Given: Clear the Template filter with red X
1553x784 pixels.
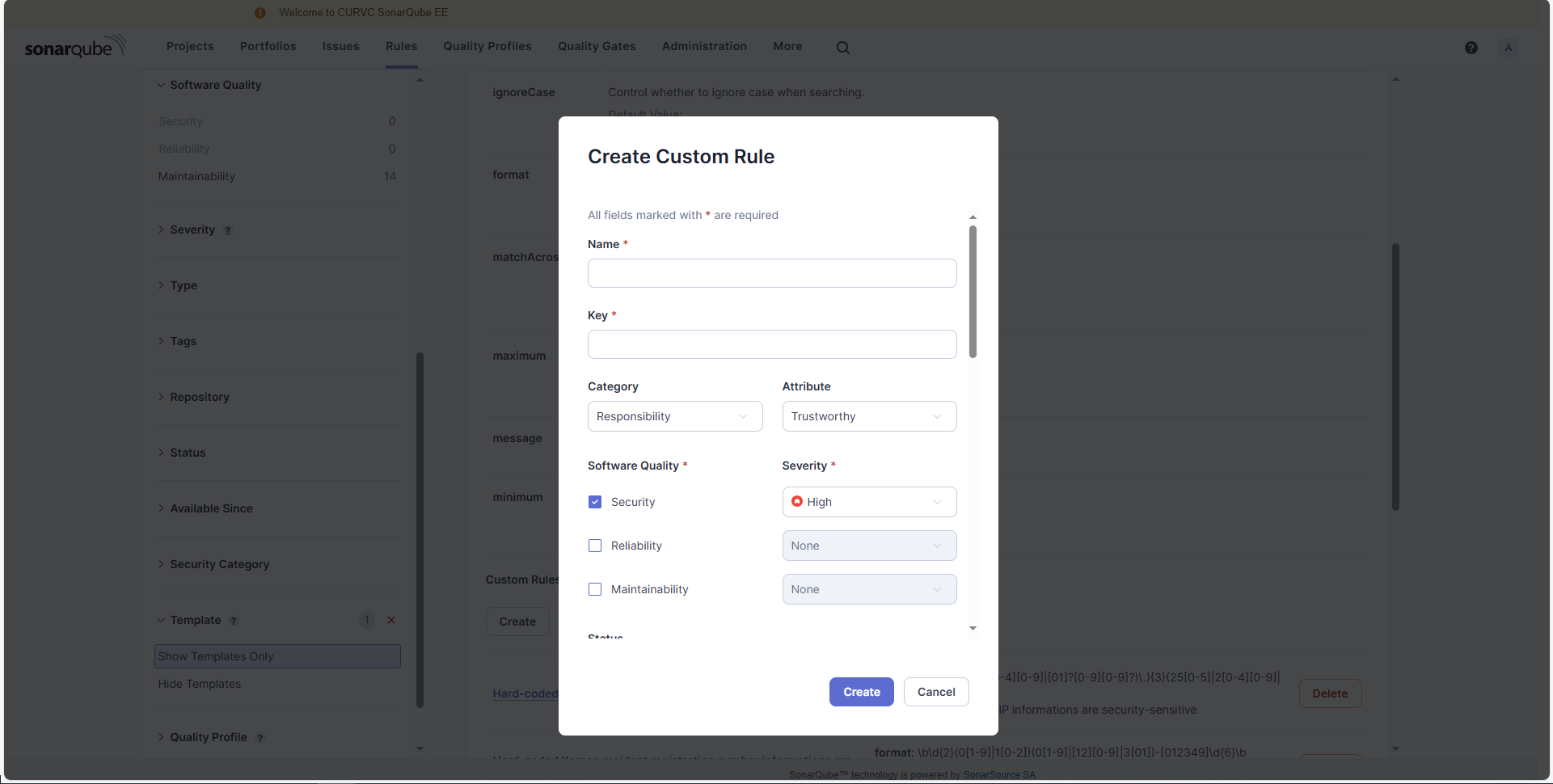Looking at the screenshot, I should click(391, 620).
